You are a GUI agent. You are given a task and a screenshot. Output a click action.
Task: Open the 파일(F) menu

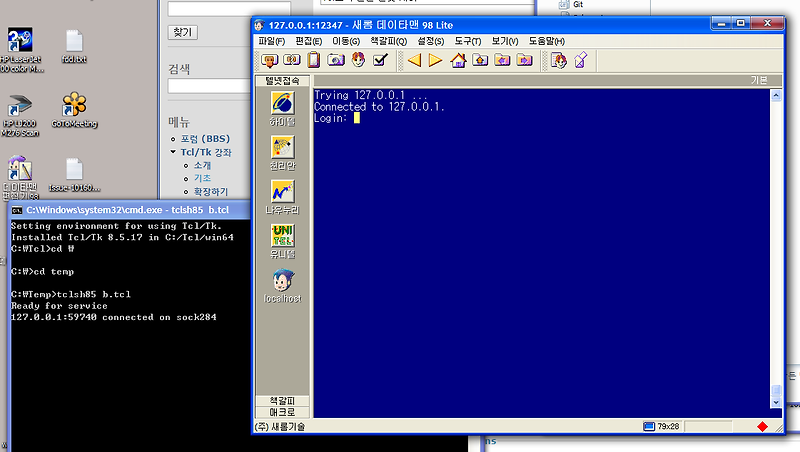(x=271, y=41)
